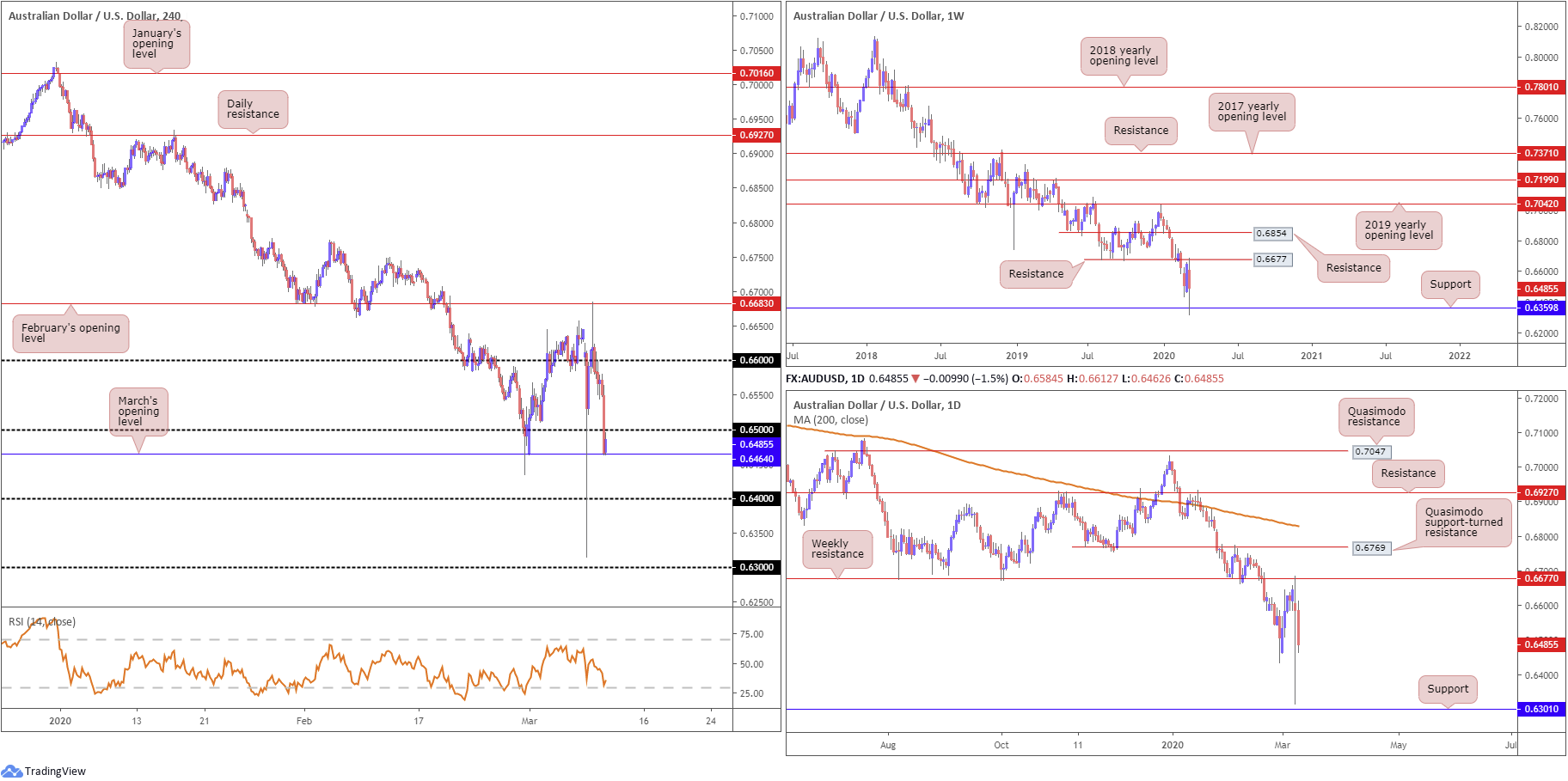Image resolution: width=1568 pixels, height=781 pixels.
Task: Click the RSI (14, close) indicator title
Action: [42, 622]
